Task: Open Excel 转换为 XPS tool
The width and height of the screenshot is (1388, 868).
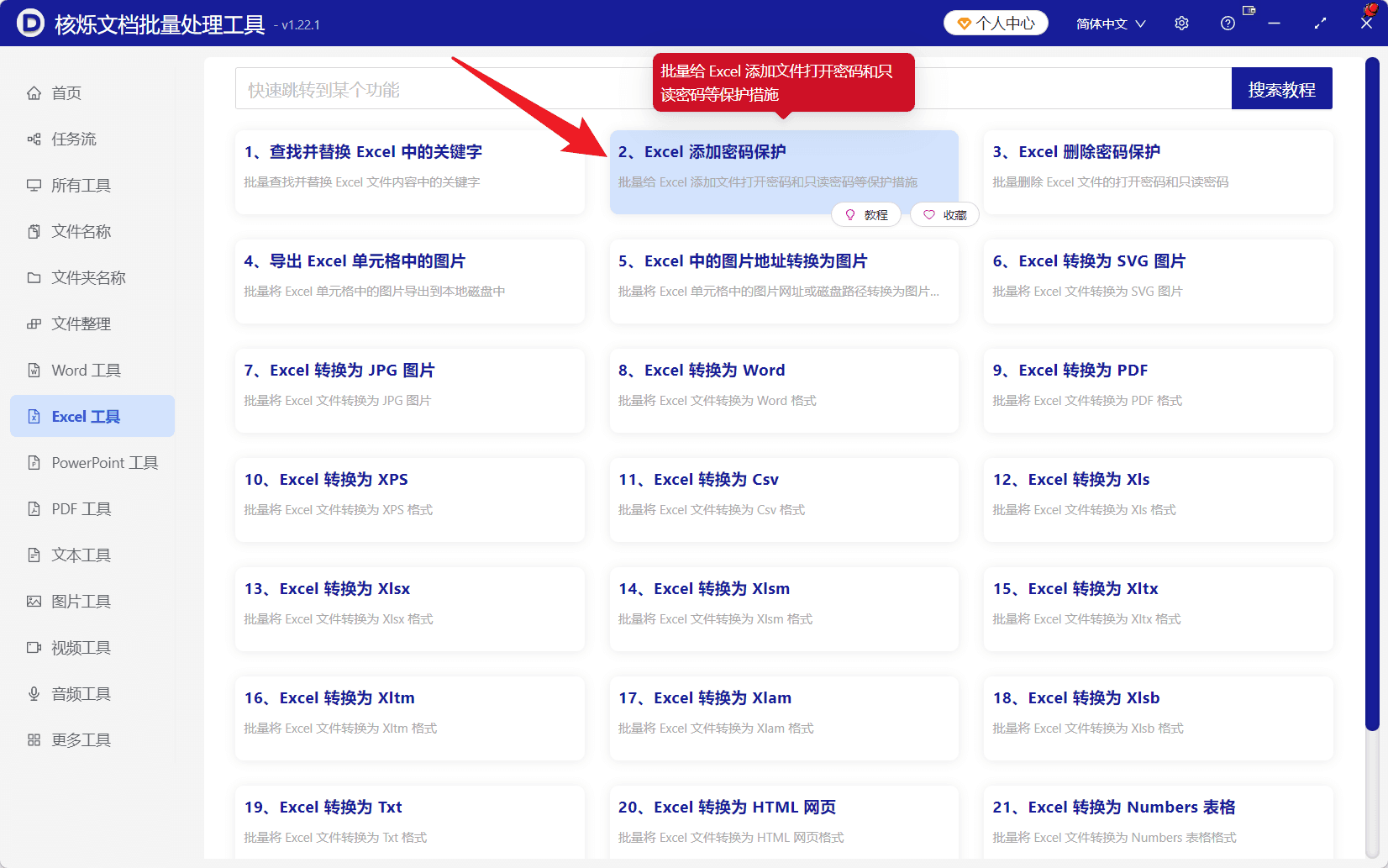Action: click(410, 500)
